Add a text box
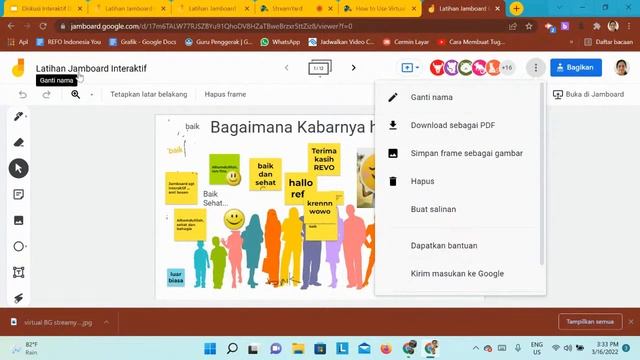Image resolution: width=640 pixels, height=360 pixels. coord(18,272)
